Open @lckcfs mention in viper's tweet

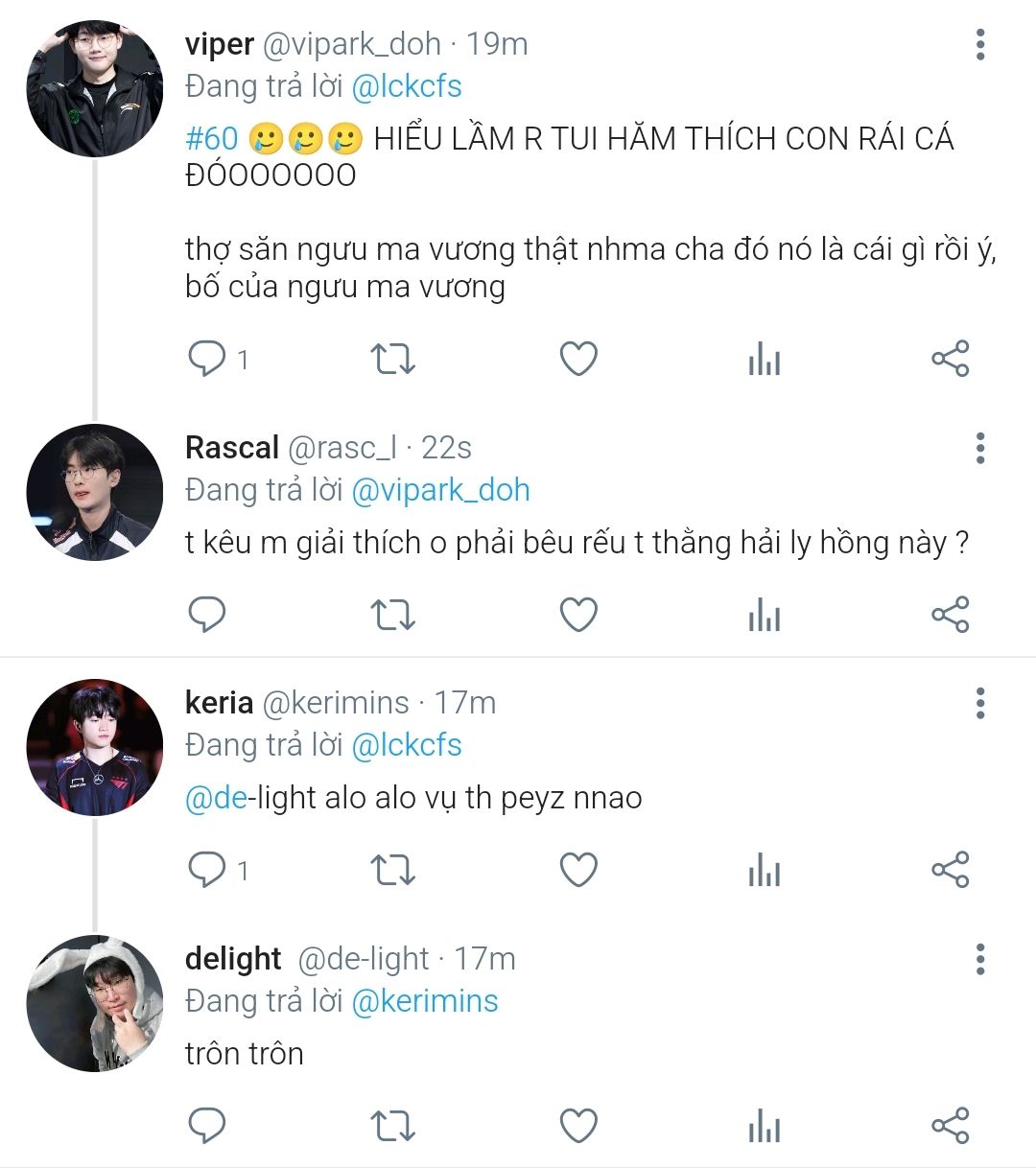(x=407, y=86)
